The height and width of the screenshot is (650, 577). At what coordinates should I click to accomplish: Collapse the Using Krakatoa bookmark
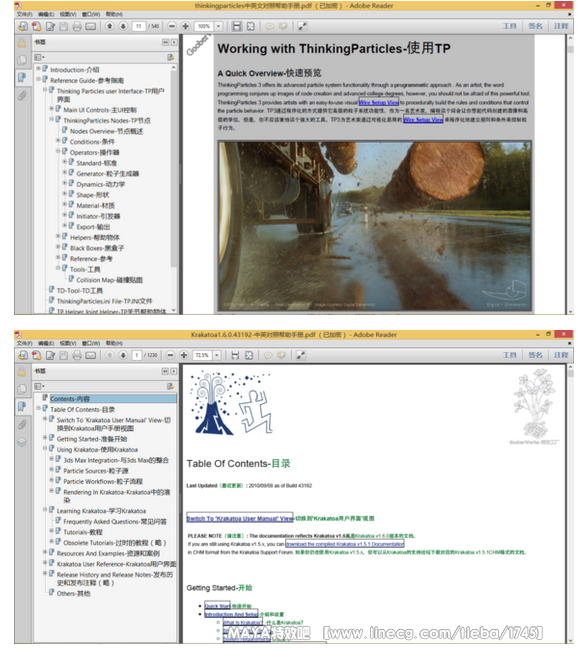pos(45,449)
